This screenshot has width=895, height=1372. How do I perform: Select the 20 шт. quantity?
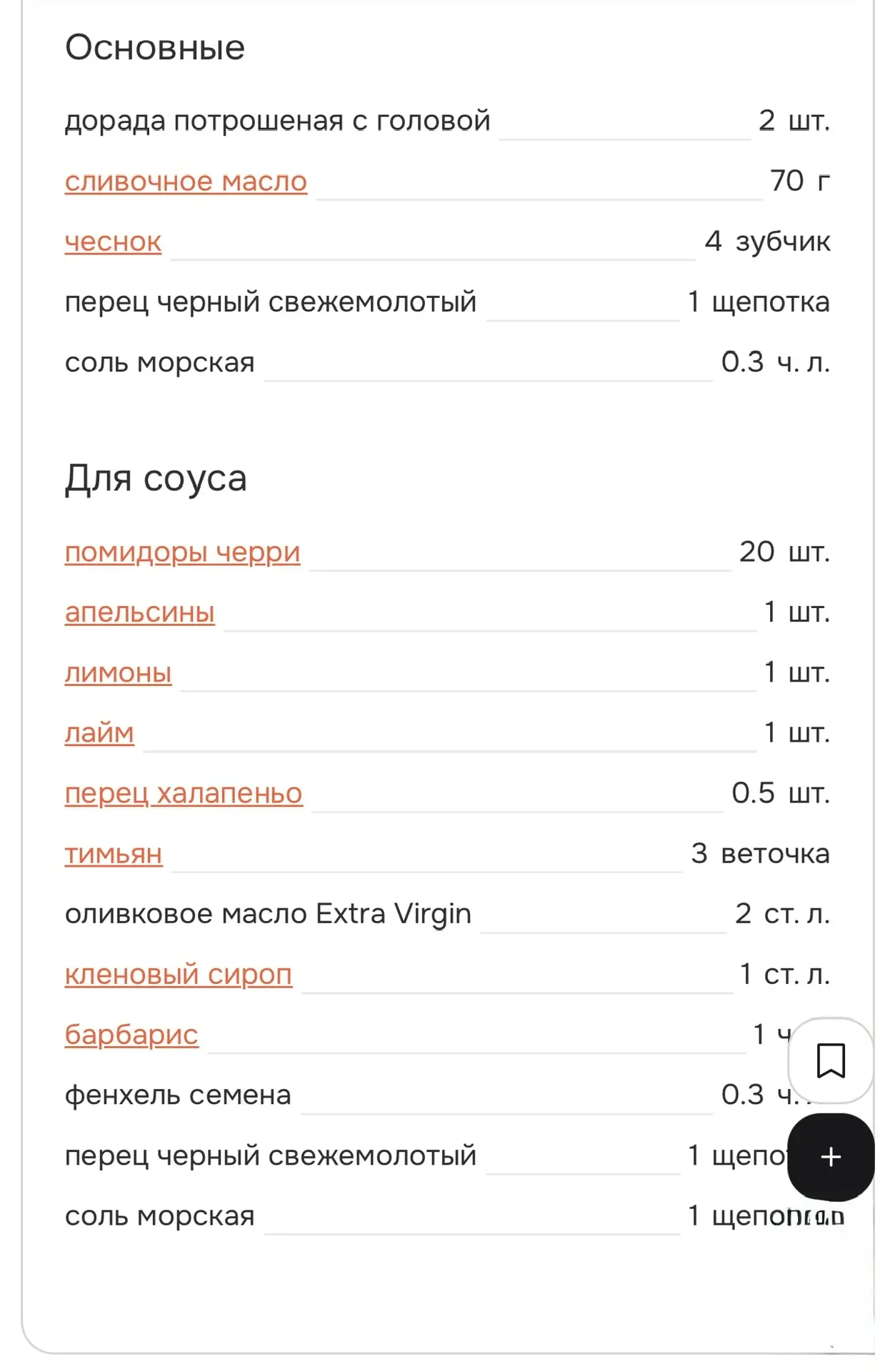784,552
